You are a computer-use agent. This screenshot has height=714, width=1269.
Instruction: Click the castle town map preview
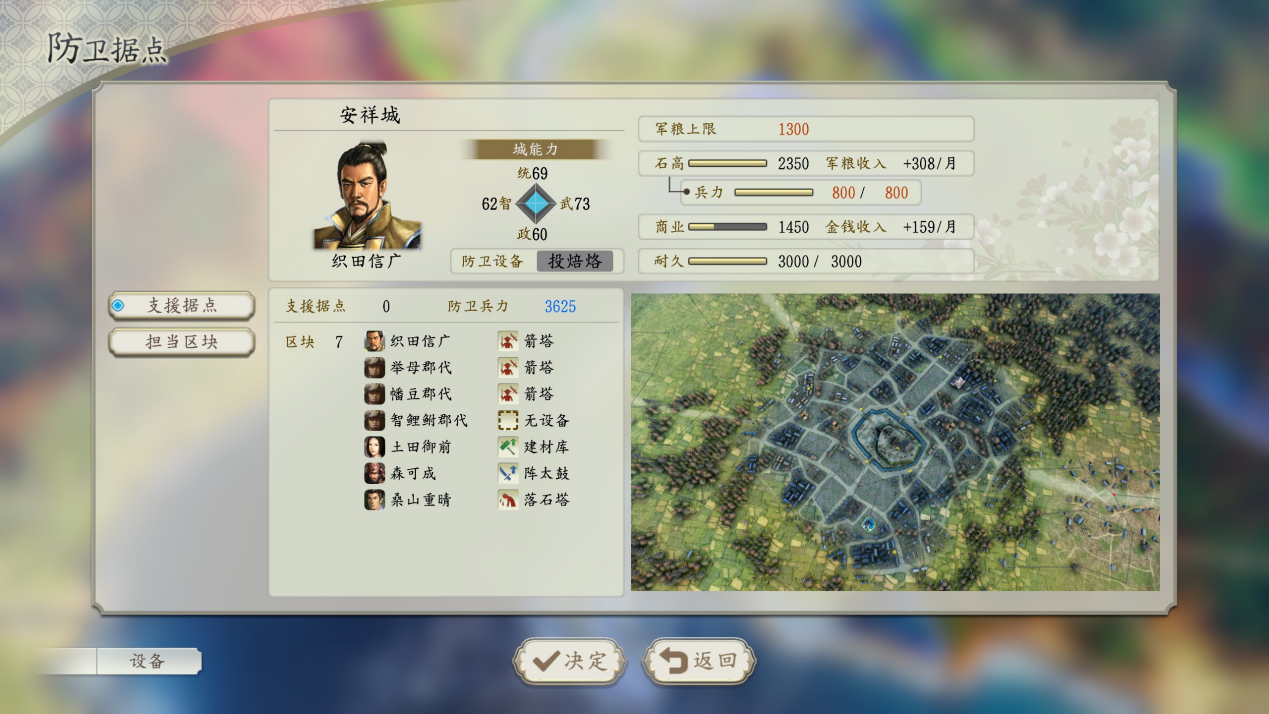coord(895,441)
